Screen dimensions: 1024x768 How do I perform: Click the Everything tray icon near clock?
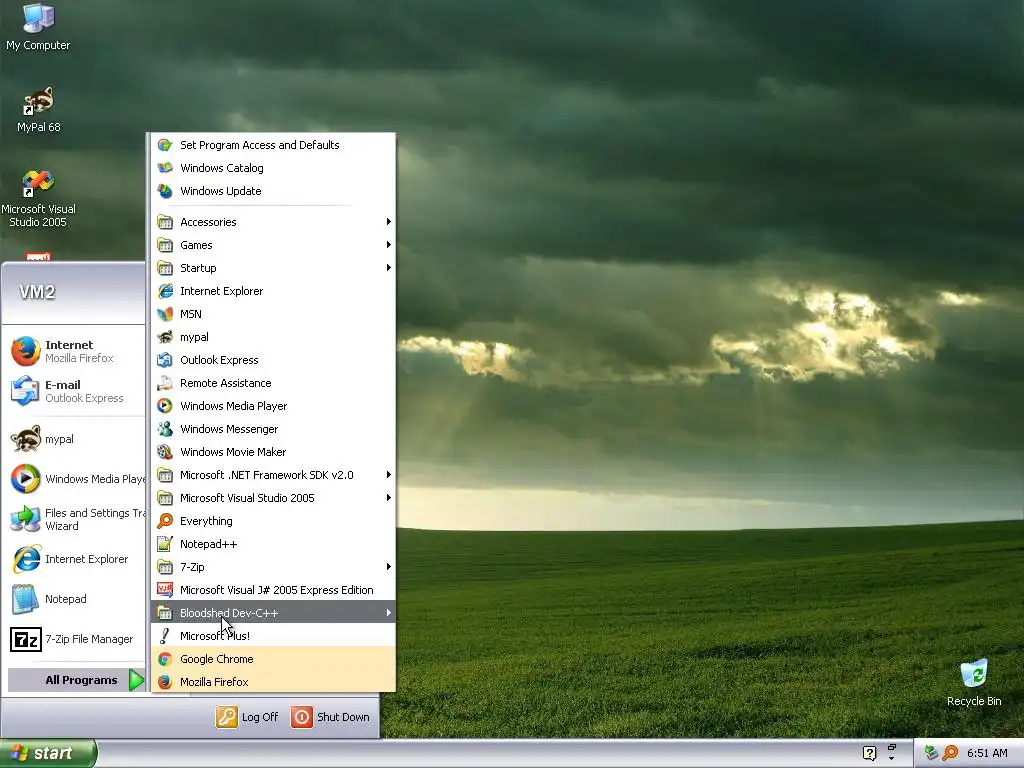tap(951, 753)
